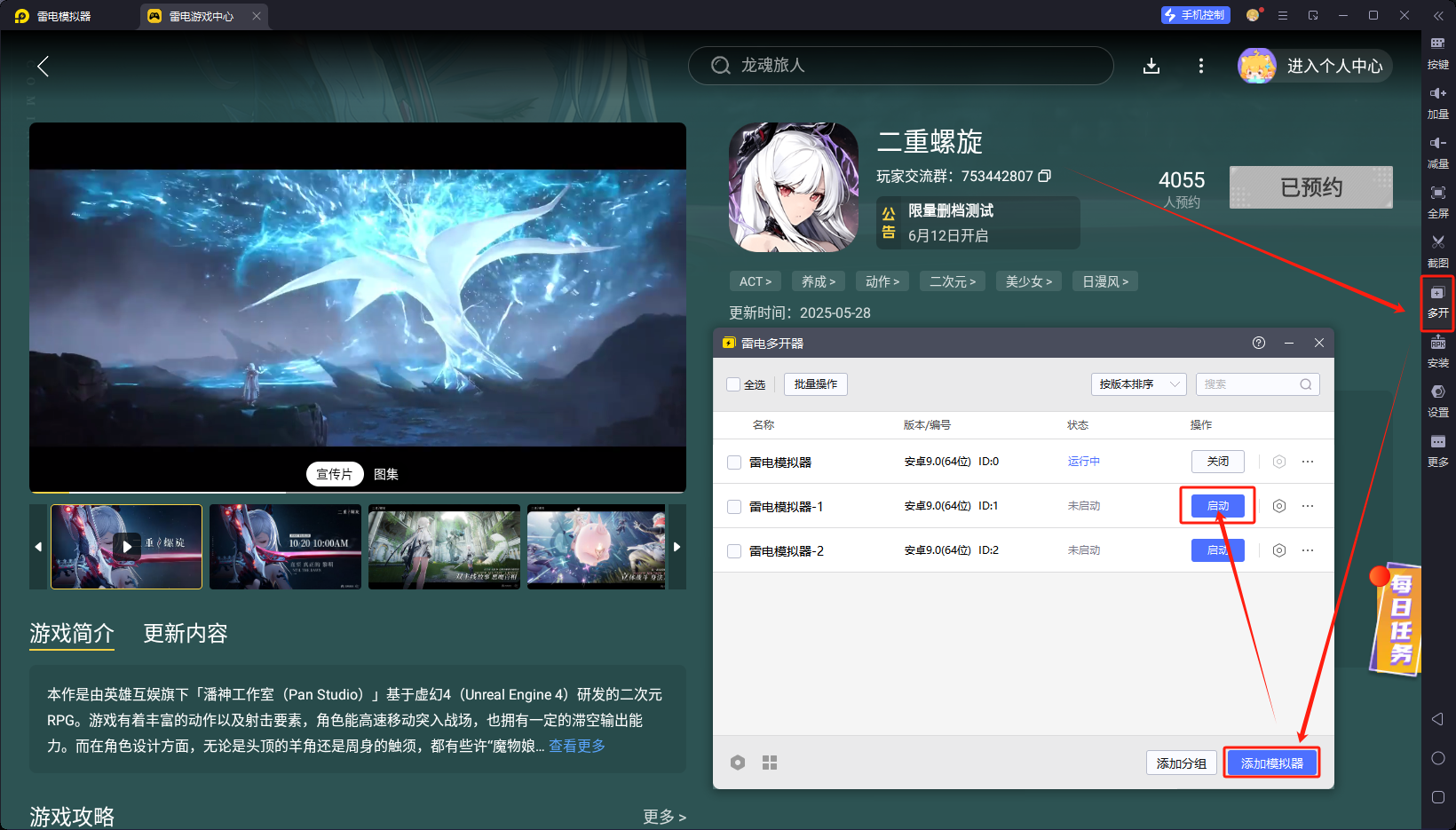This screenshot has height=830, width=1456.
Task: Tap the Android home circle button
Action: [x=1438, y=758]
